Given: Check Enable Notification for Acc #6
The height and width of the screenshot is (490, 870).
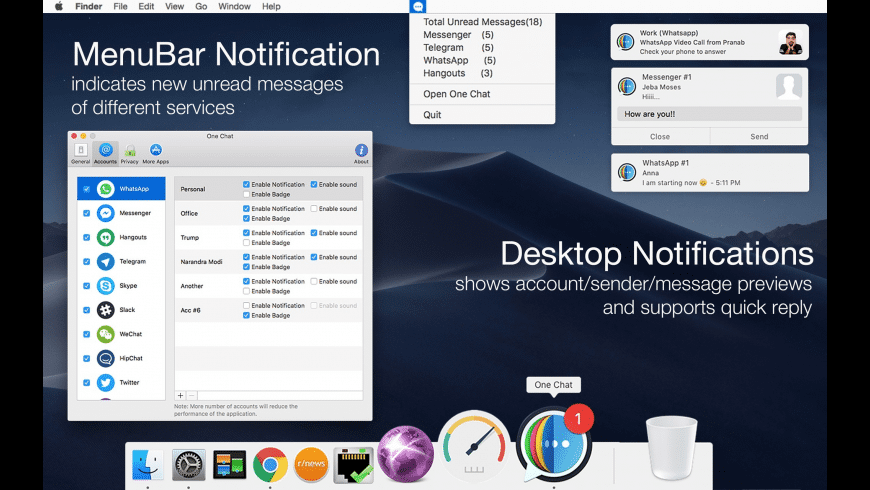Looking at the screenshot, I should click(246, 305).
